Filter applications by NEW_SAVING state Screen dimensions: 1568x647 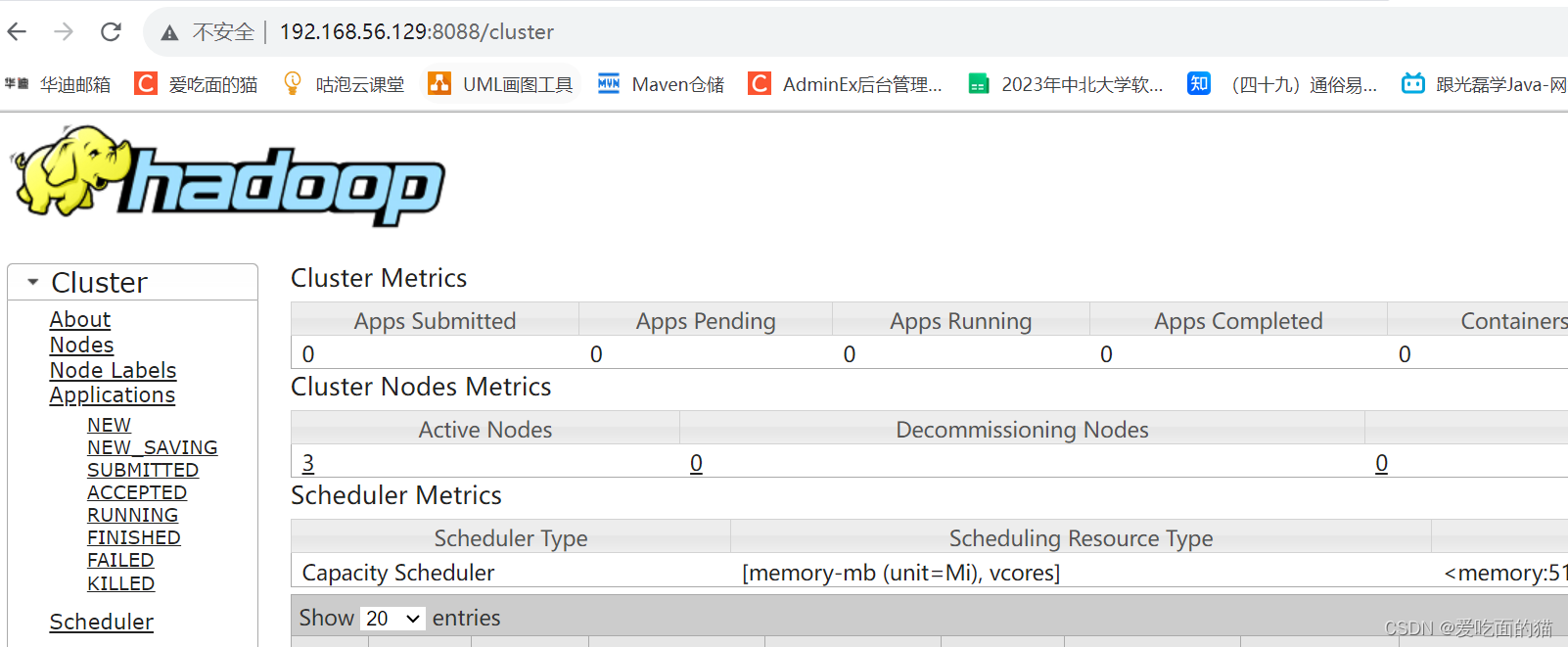(x=153, y=447)
